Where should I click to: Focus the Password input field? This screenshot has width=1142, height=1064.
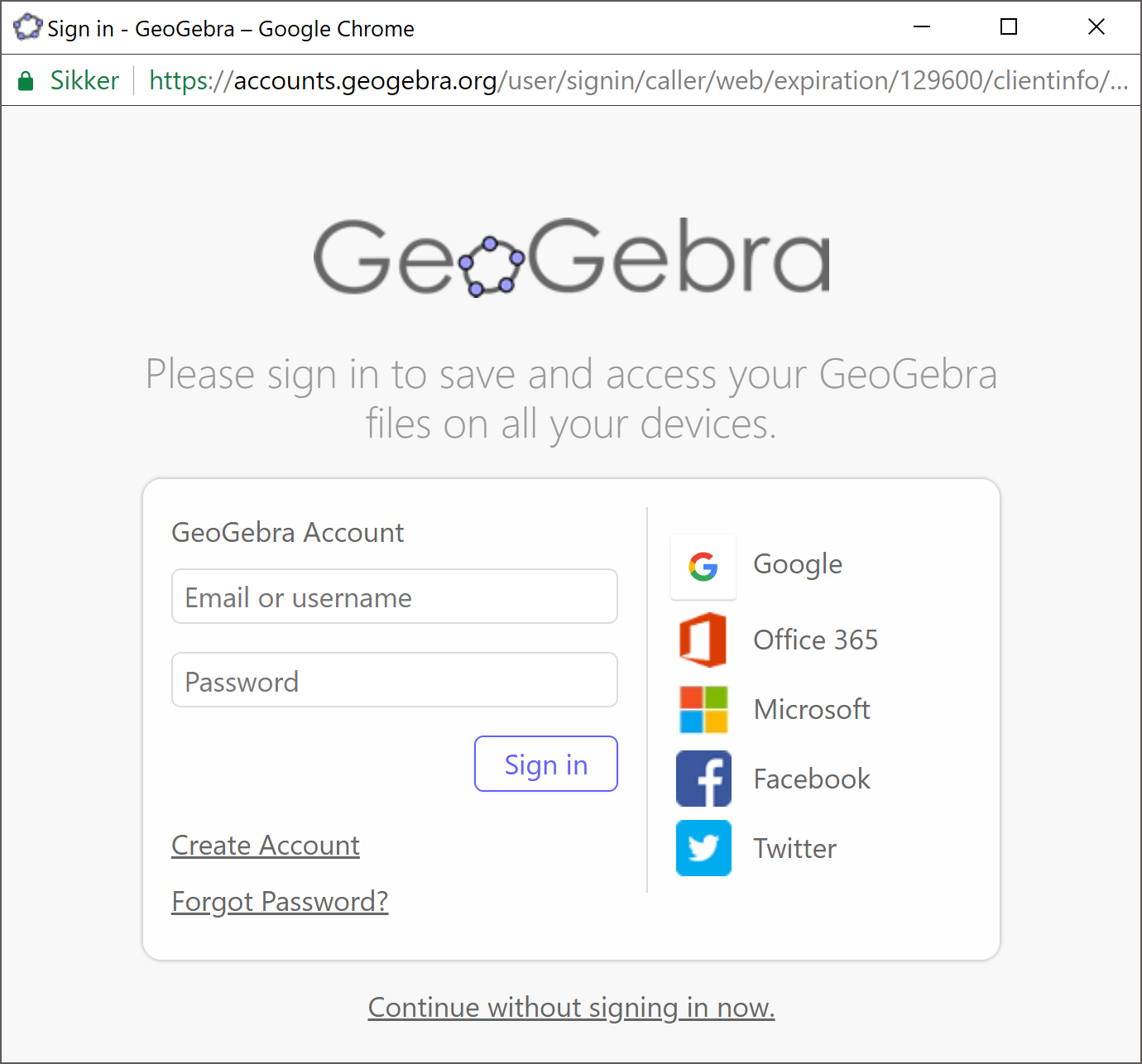(394, 680)
